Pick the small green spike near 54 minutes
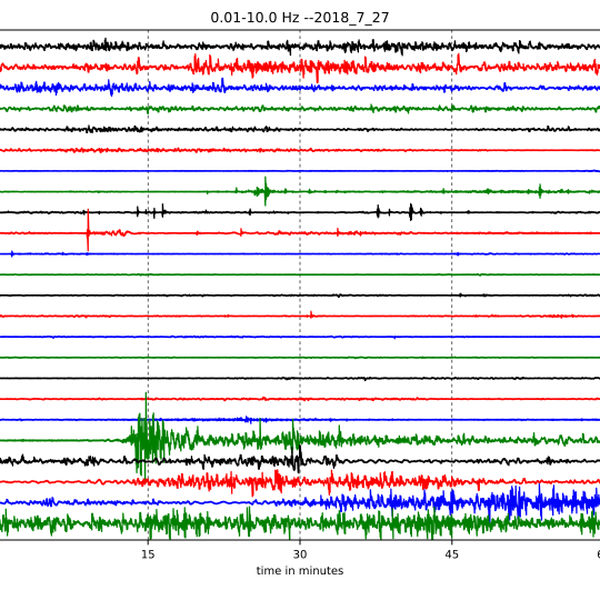 coord(540,189)
